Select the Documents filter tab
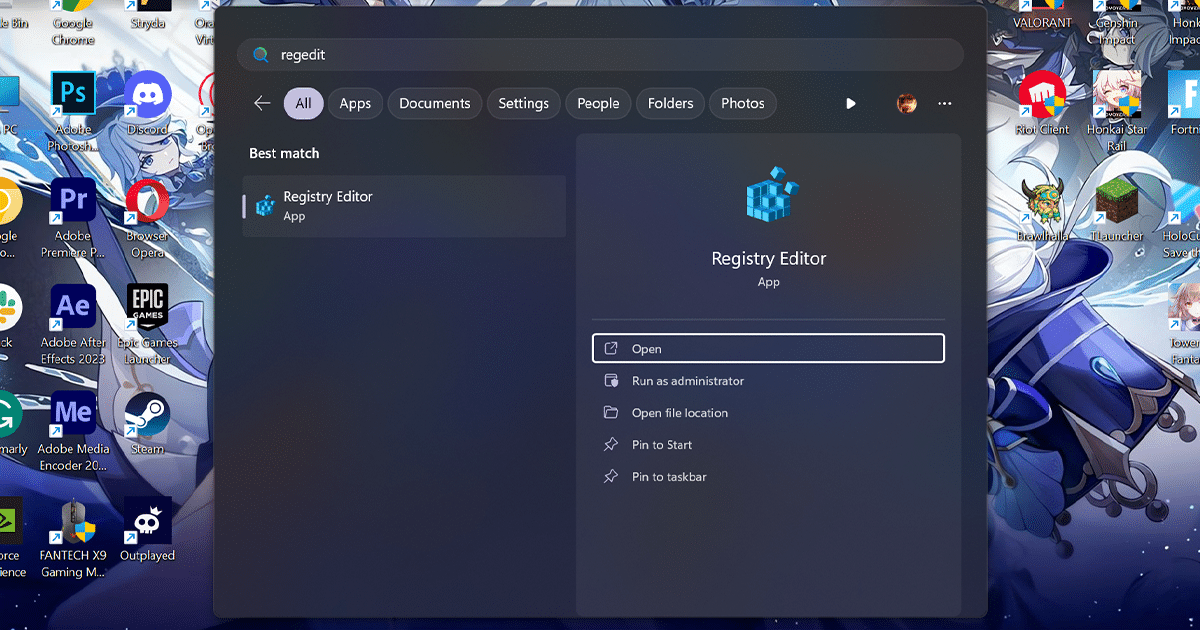Image resolution: width=1200 pixels, height=630 pixels. pos(434,103)
